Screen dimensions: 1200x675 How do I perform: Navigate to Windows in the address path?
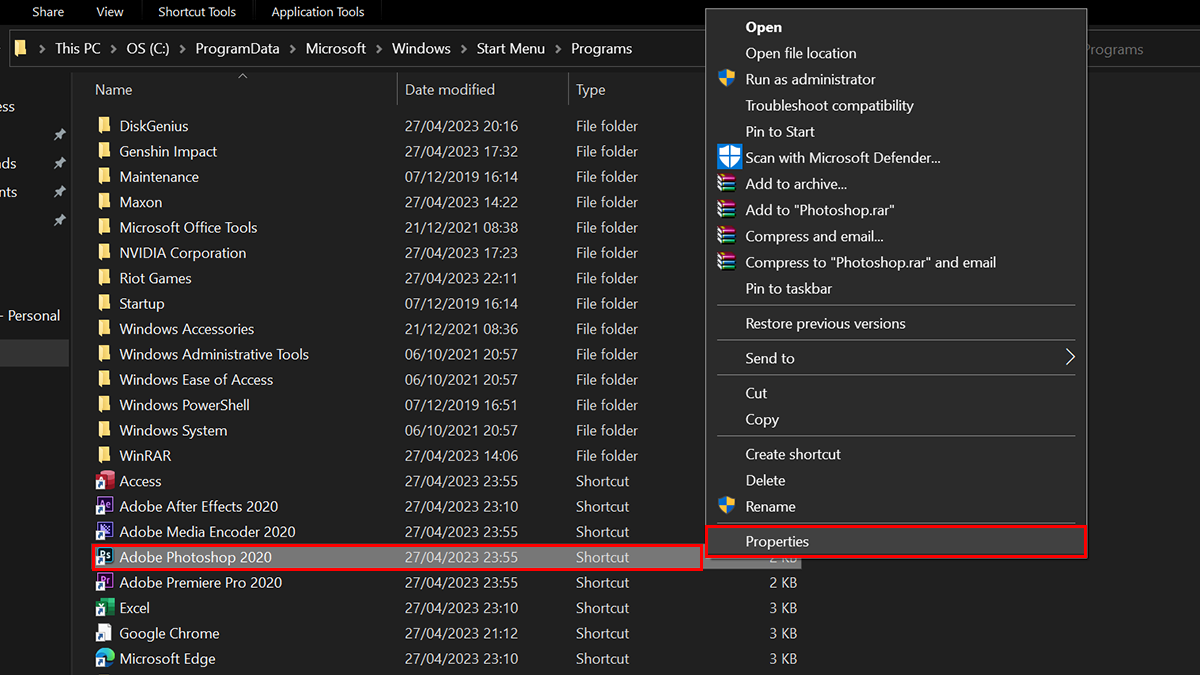(x=421, y=49)
